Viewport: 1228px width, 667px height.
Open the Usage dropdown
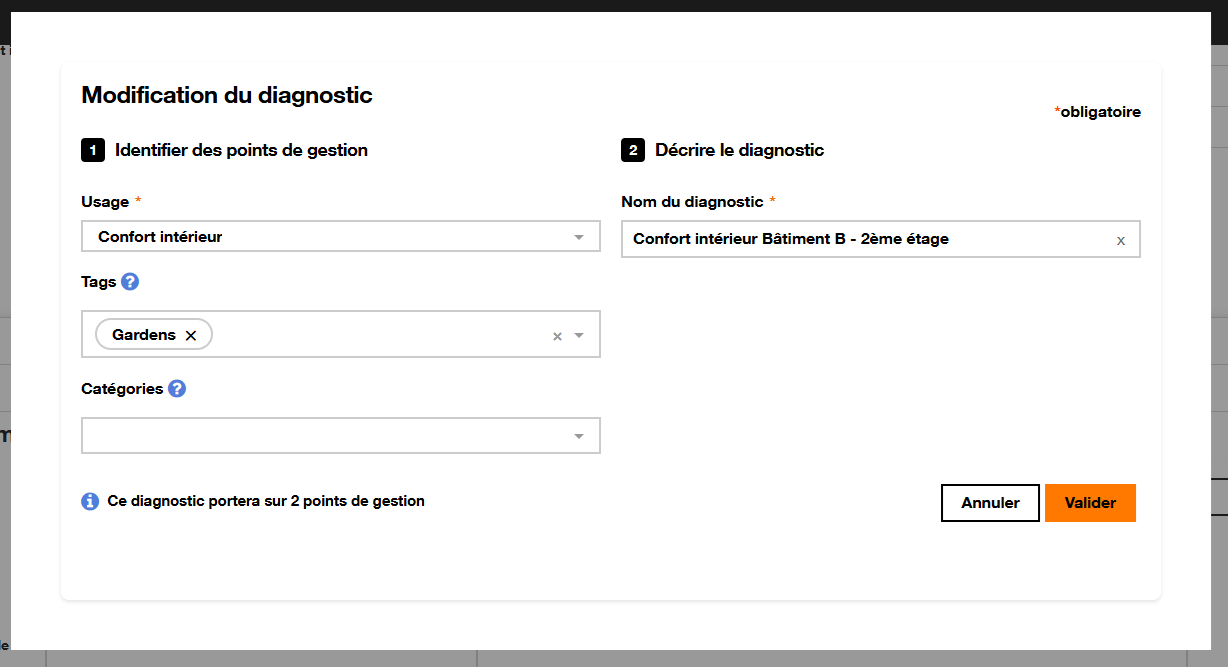point(578,236)
